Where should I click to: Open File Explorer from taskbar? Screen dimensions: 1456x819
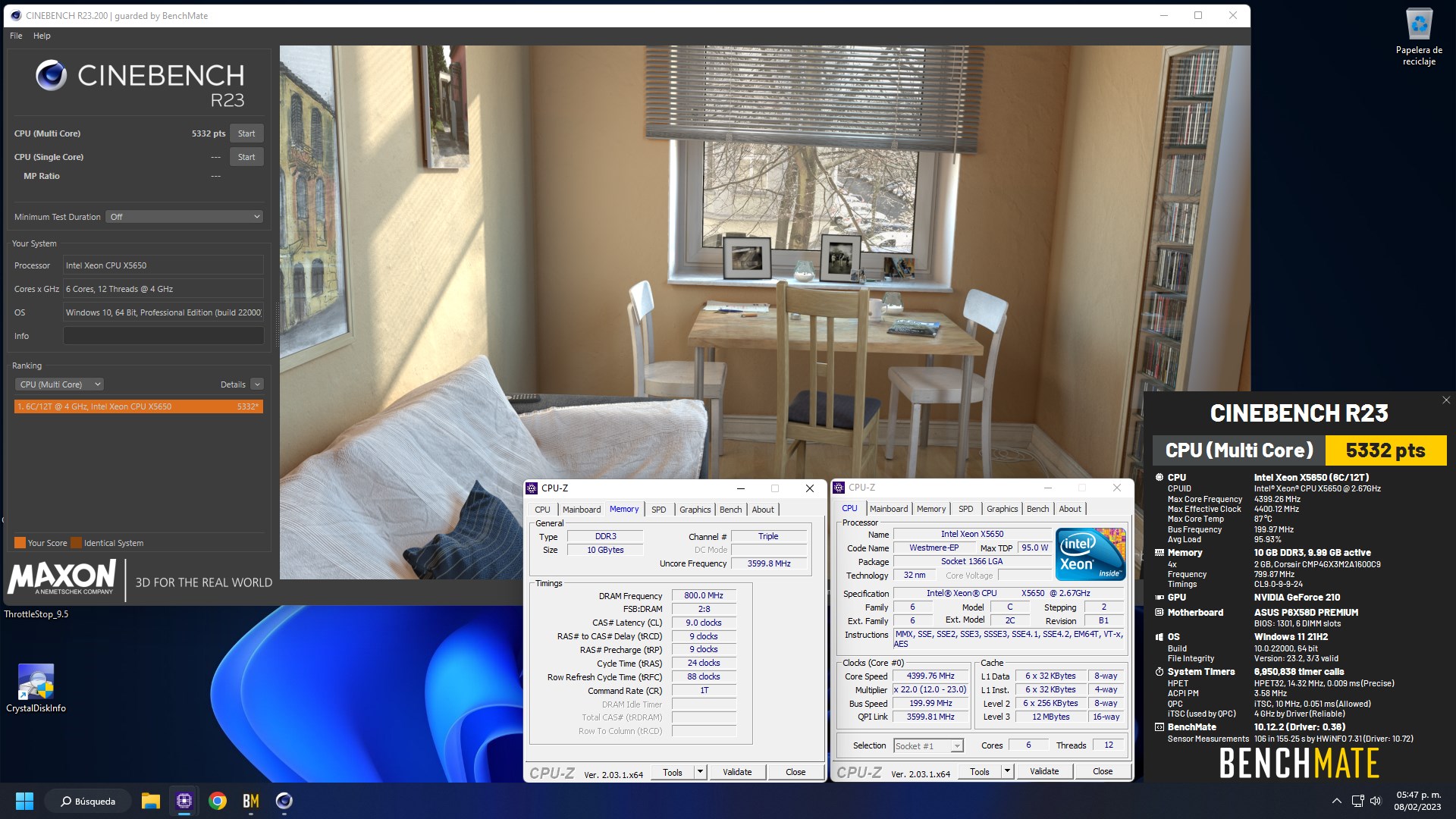point(150,801)
